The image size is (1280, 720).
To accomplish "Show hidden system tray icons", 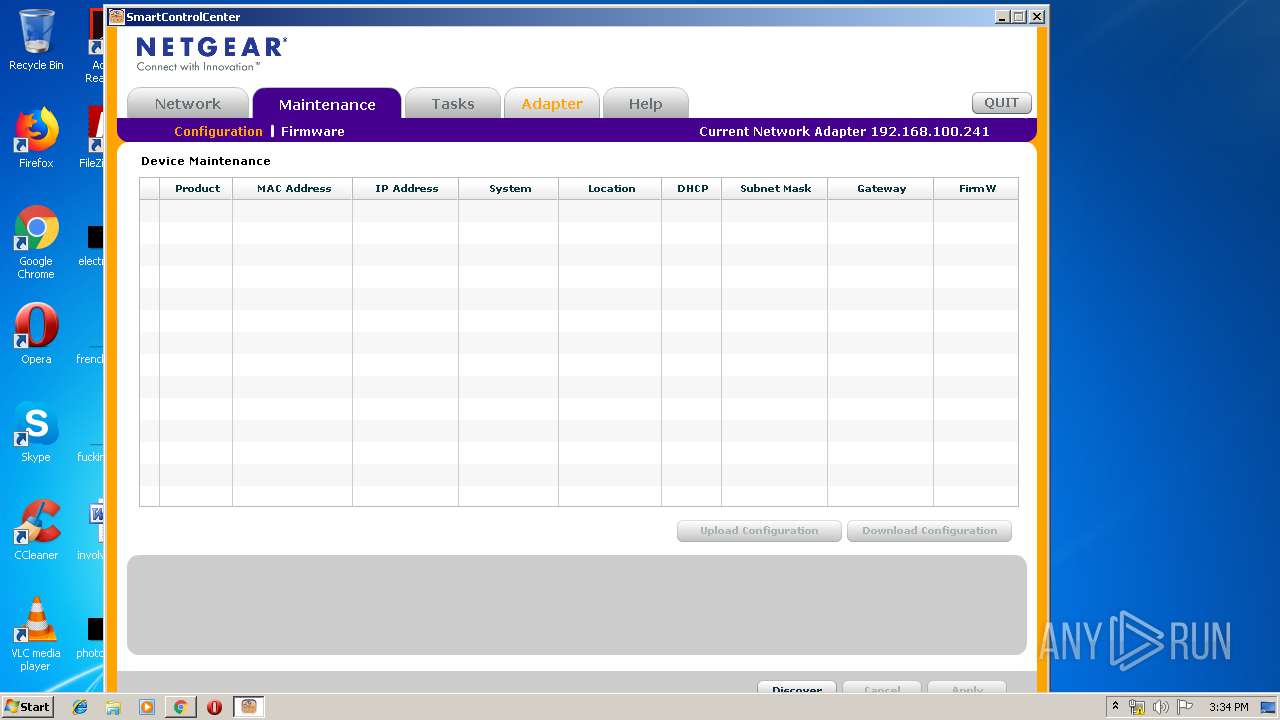I will click(x=1115, y=707).
